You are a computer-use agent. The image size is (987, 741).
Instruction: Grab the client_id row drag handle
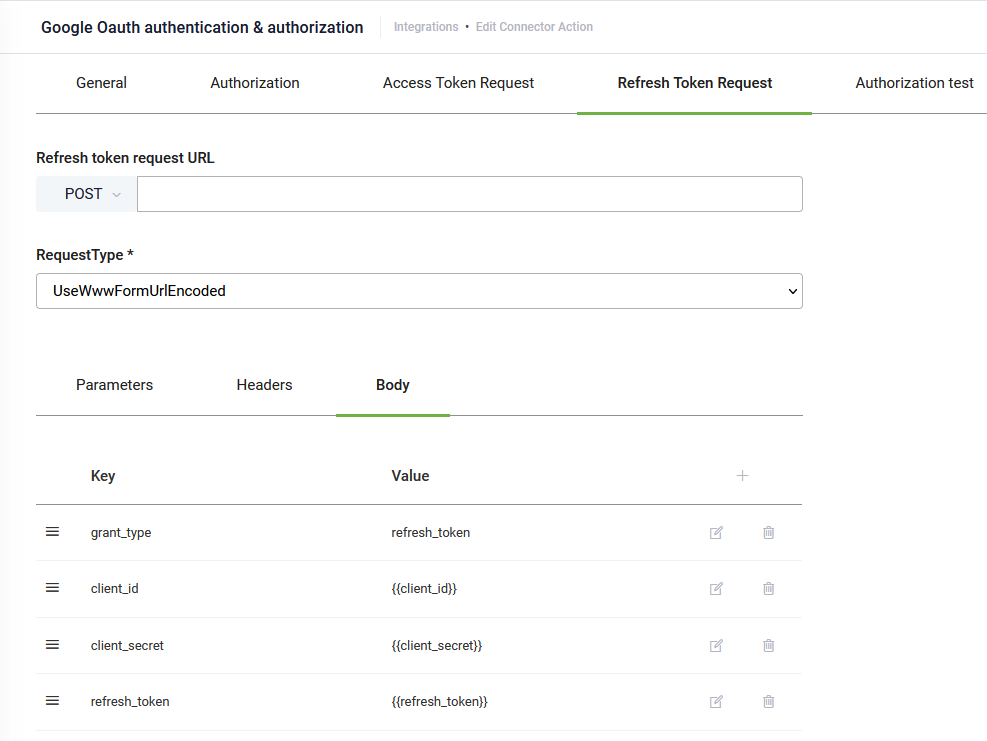coord(52,588)
